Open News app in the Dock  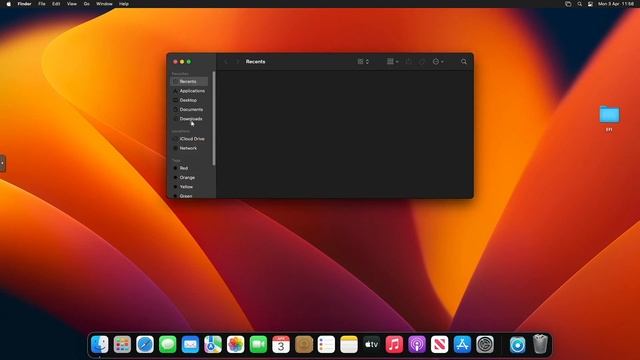point(439,344)
